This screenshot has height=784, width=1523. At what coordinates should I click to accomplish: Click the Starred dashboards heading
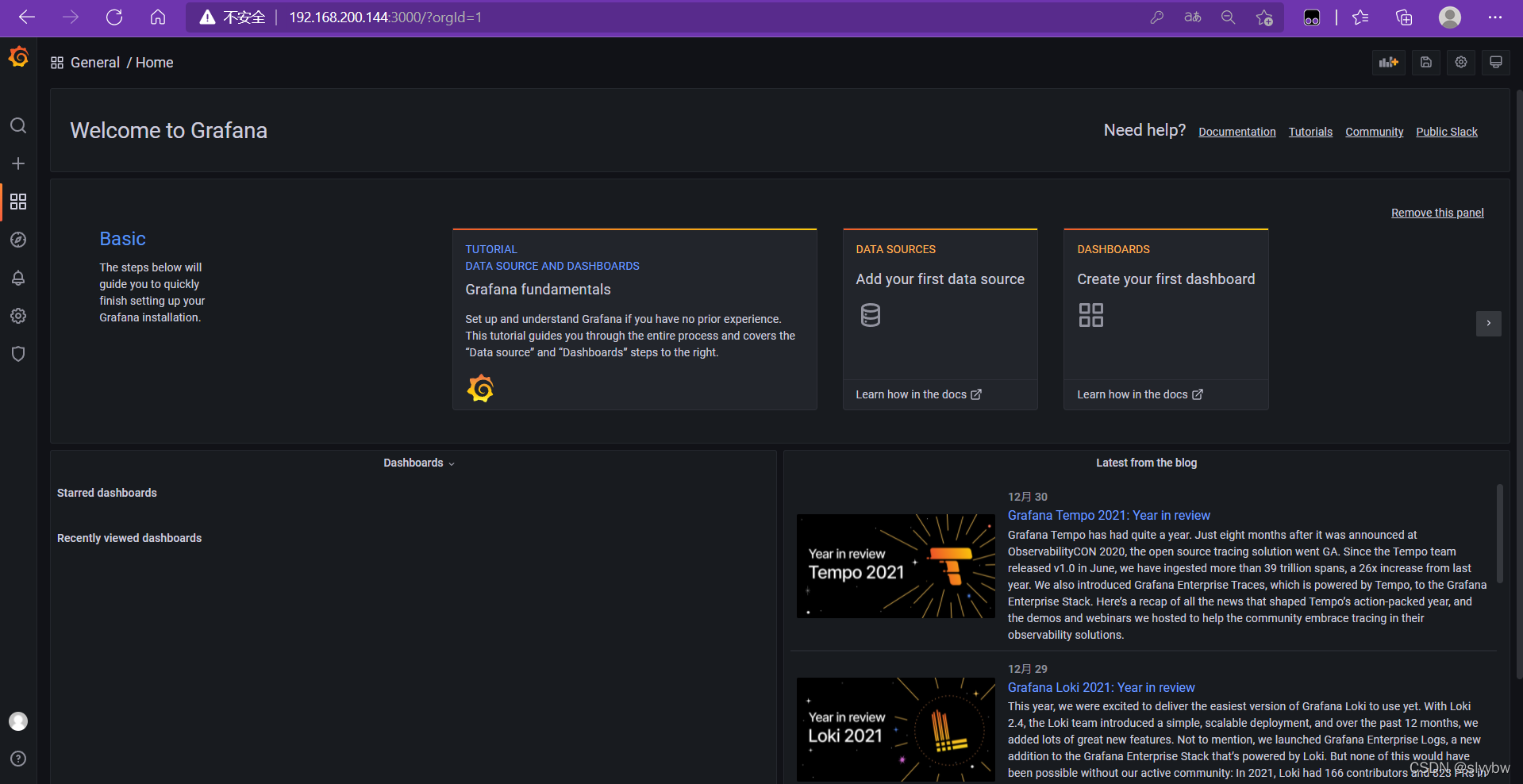[107, 493]
